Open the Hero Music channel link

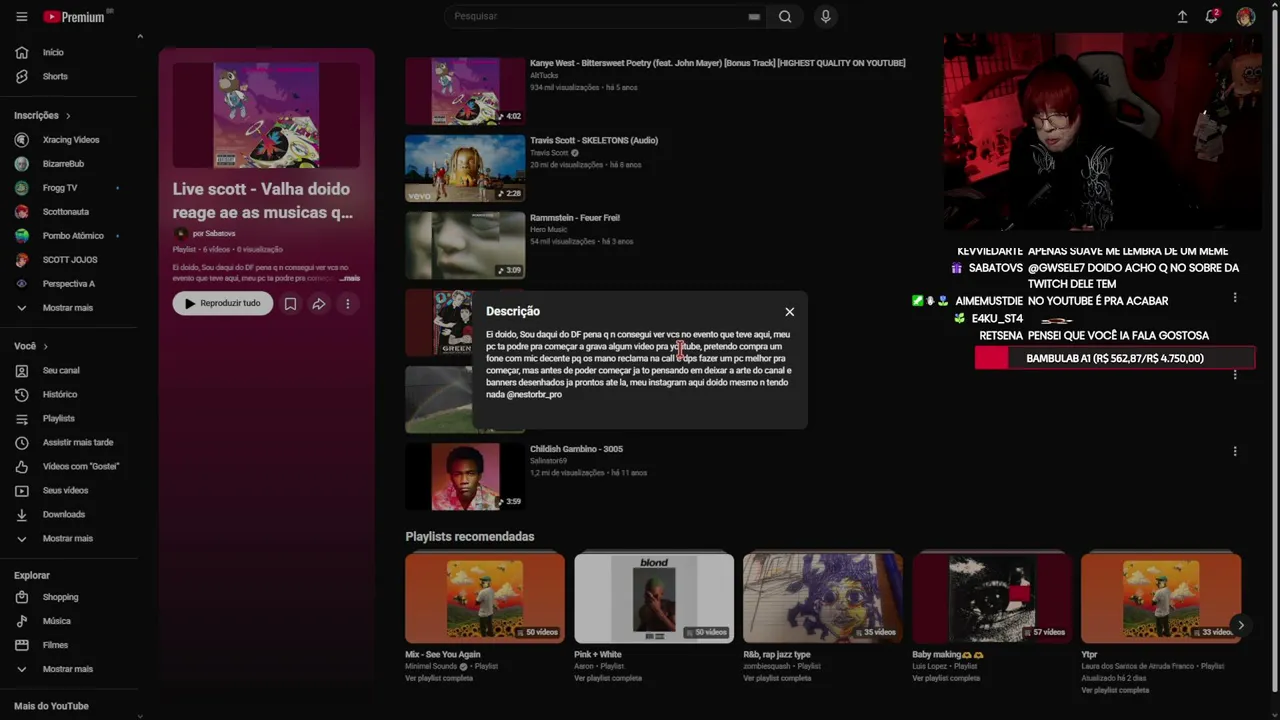pos(551,230)
